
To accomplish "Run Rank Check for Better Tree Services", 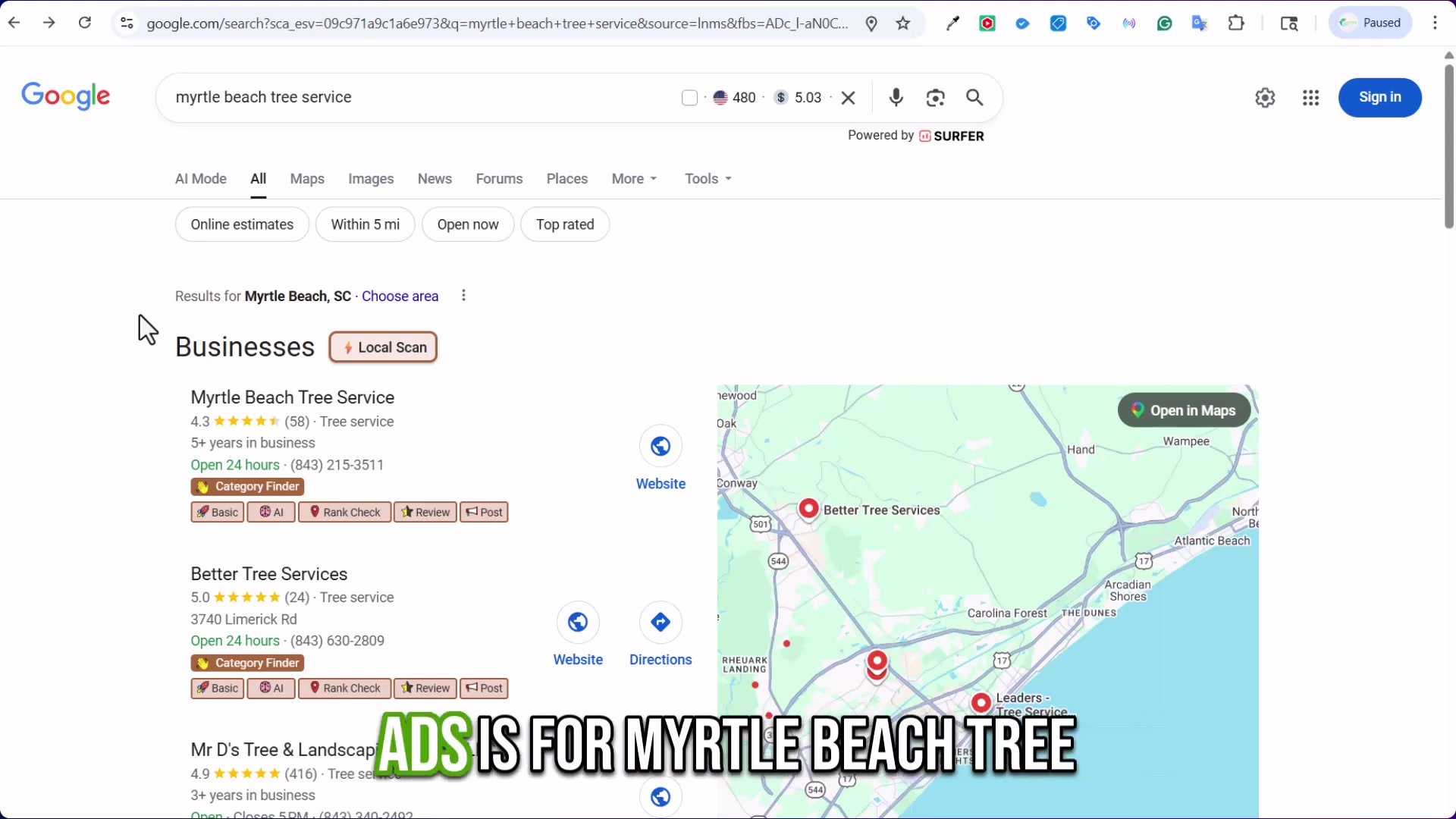I will [x=345, y=689].
